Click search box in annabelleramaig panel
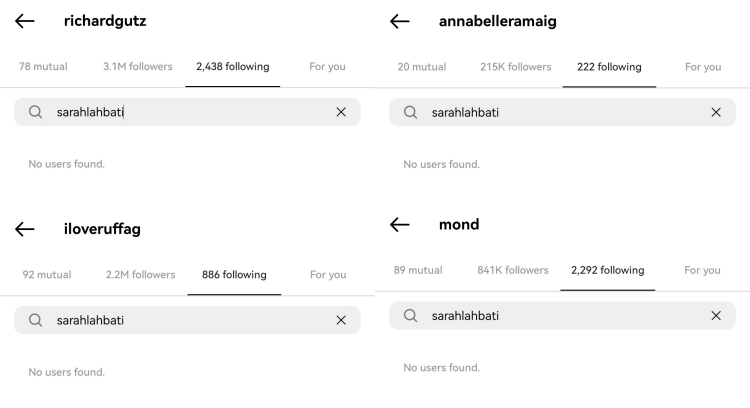The image size is (750, 408). [560, 112]
